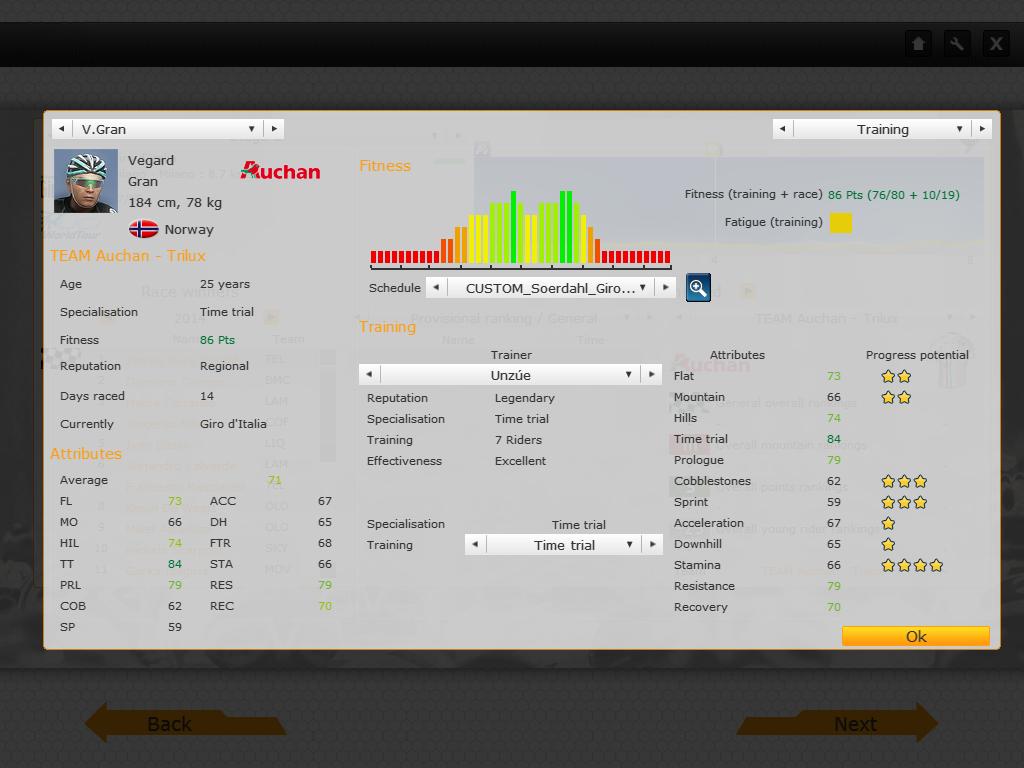Open the Time trial training dropdown
The height and width of the screenshot is (768, 1024).
click(629, 545)
